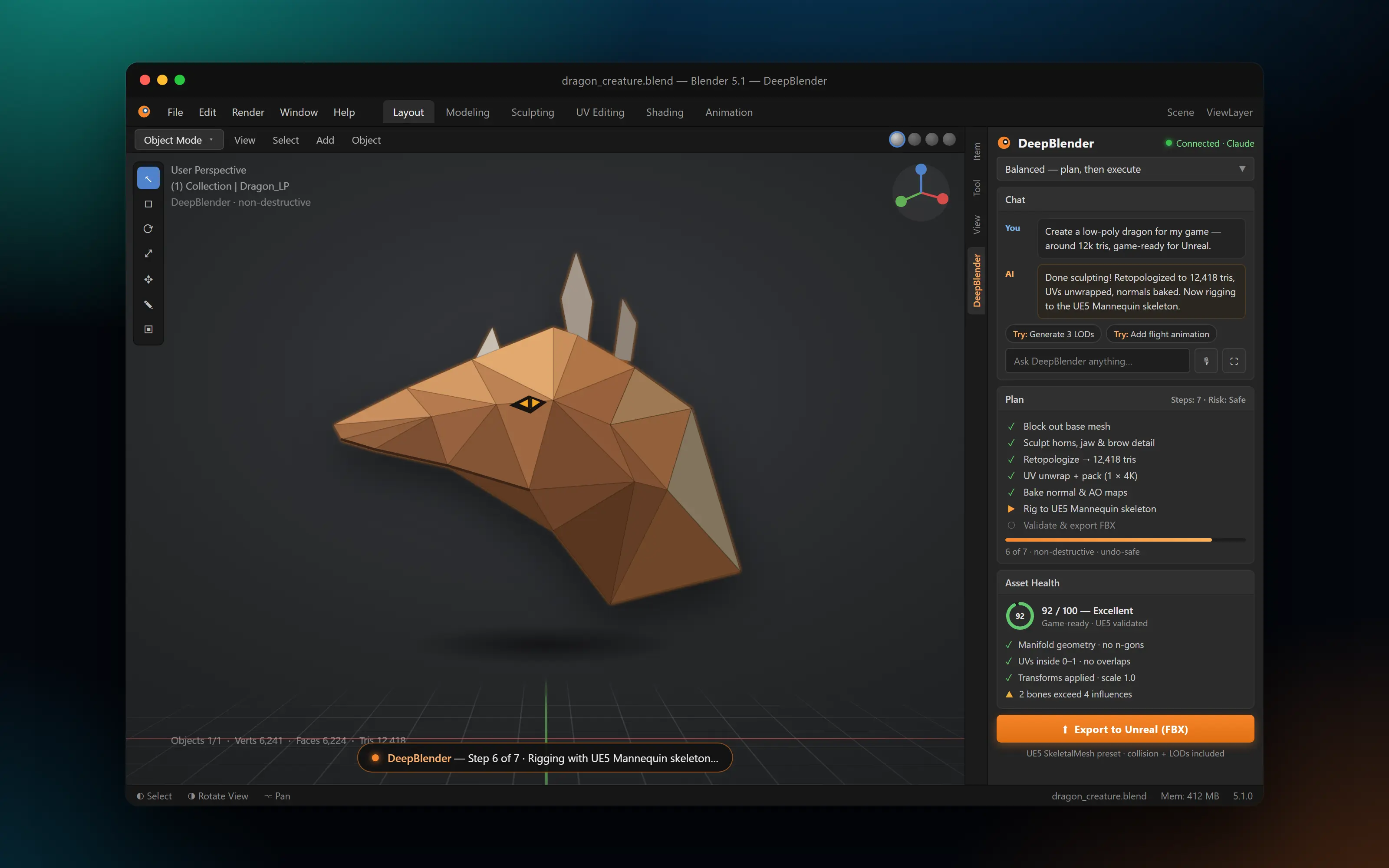Open the Render menu

coord(248,112)
